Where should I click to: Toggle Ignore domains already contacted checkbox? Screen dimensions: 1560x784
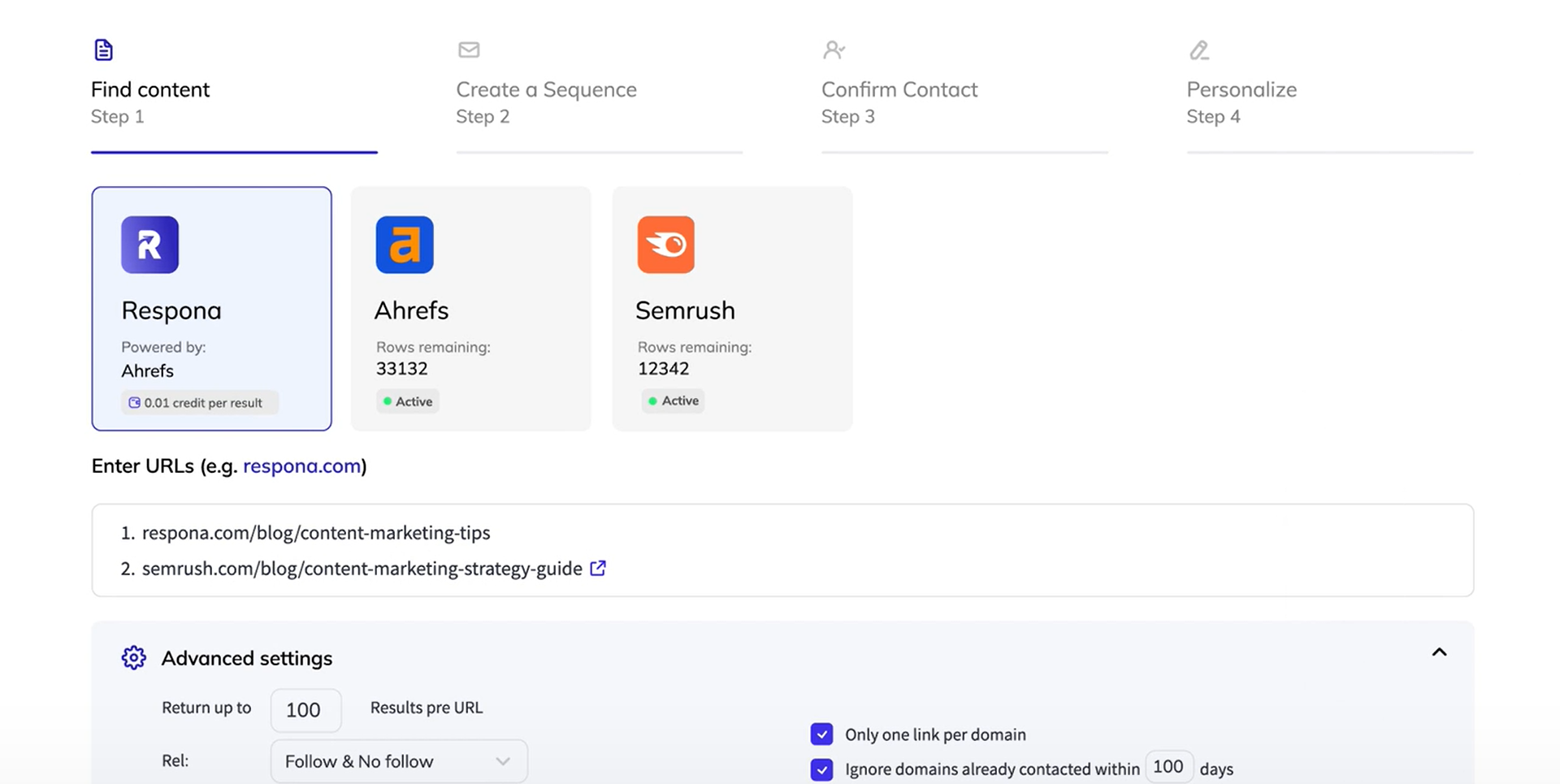click(821, 769)
